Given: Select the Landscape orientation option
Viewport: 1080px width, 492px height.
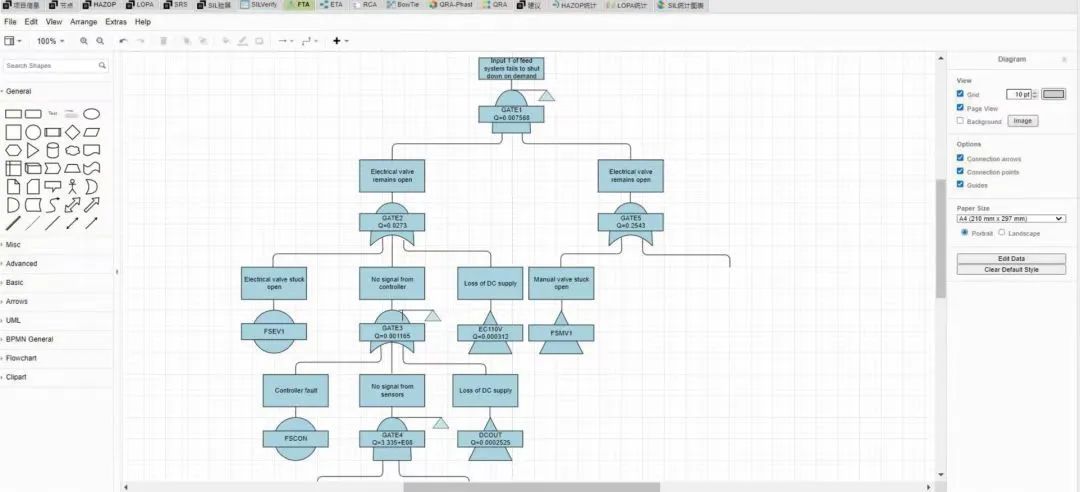Looking at the screenshot, I should (x=1002, y=233).
